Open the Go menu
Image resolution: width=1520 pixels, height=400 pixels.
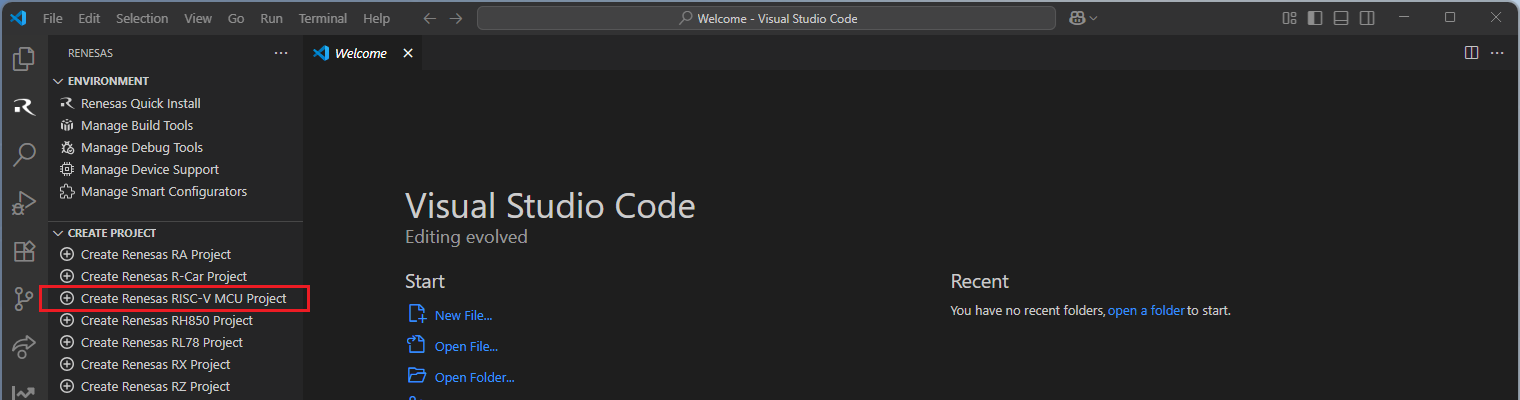coord(236,18)
